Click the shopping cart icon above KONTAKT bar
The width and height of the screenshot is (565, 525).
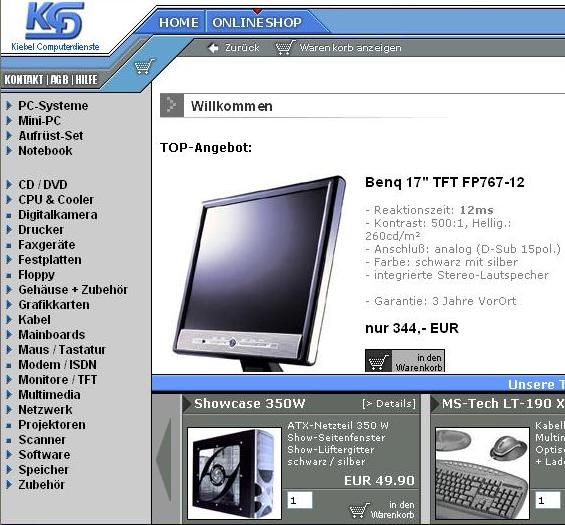(x=144, y=66)
